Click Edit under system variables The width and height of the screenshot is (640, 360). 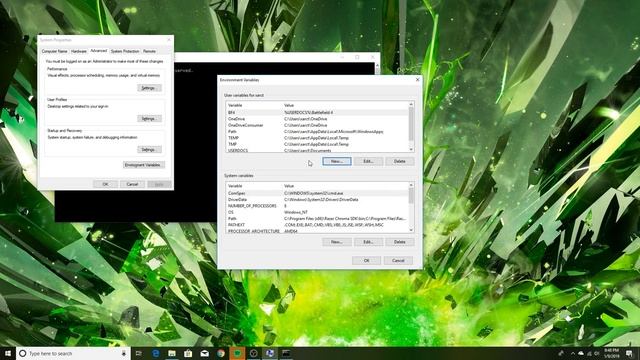pyautogui.click(x=368, y=242)
